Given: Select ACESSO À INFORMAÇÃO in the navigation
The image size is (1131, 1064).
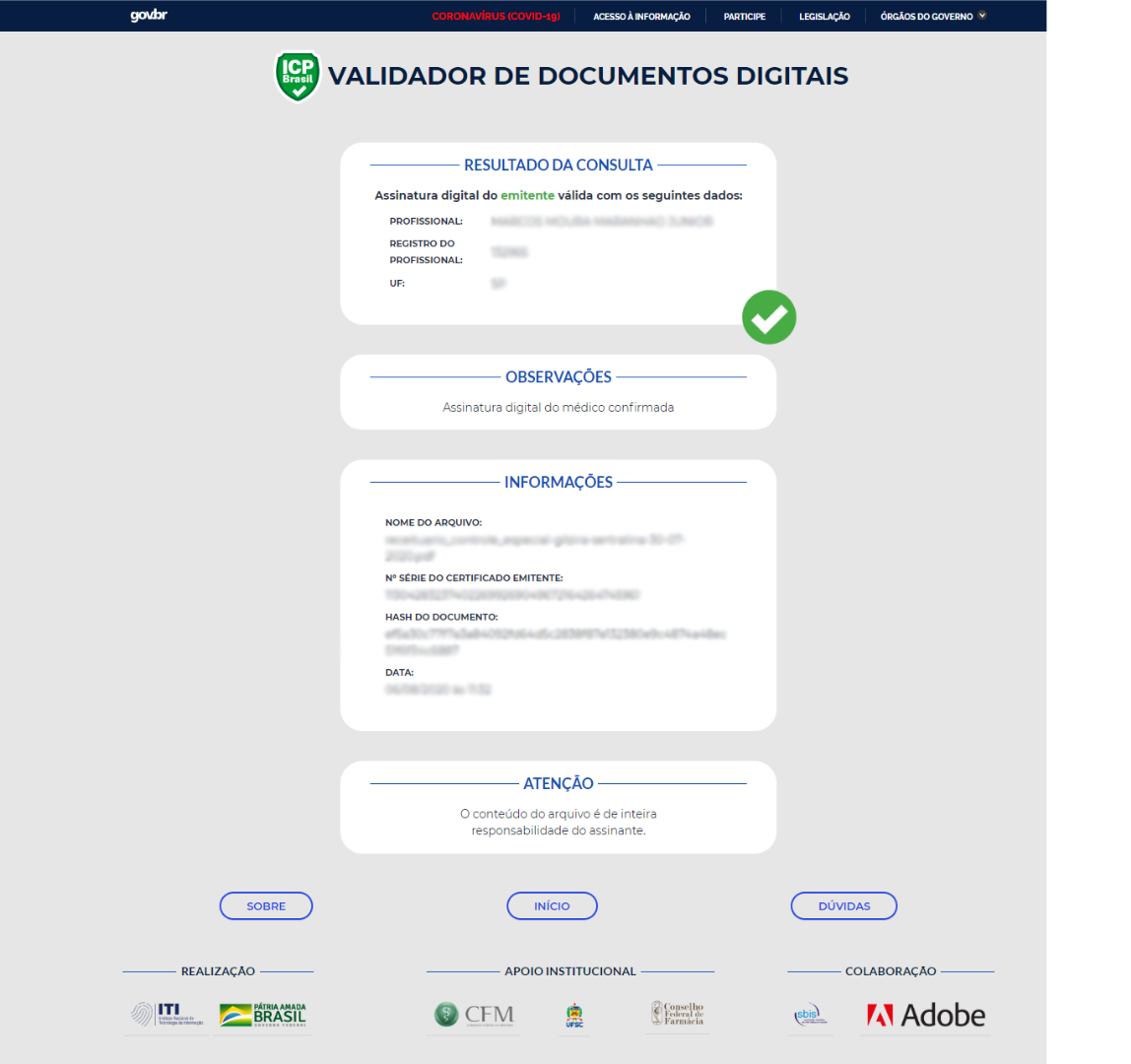Looking at the screenshot, I should tap(641, 16).
